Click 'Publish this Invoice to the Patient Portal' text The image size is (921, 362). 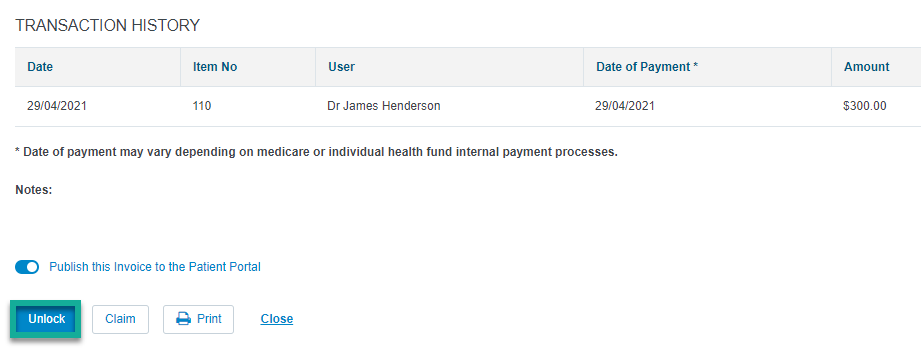pos(155,267)
